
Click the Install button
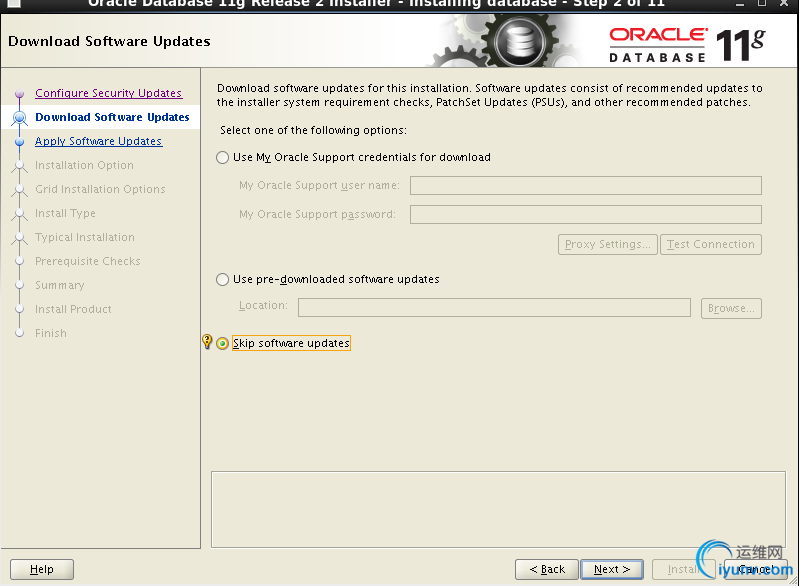click(682, 569)
